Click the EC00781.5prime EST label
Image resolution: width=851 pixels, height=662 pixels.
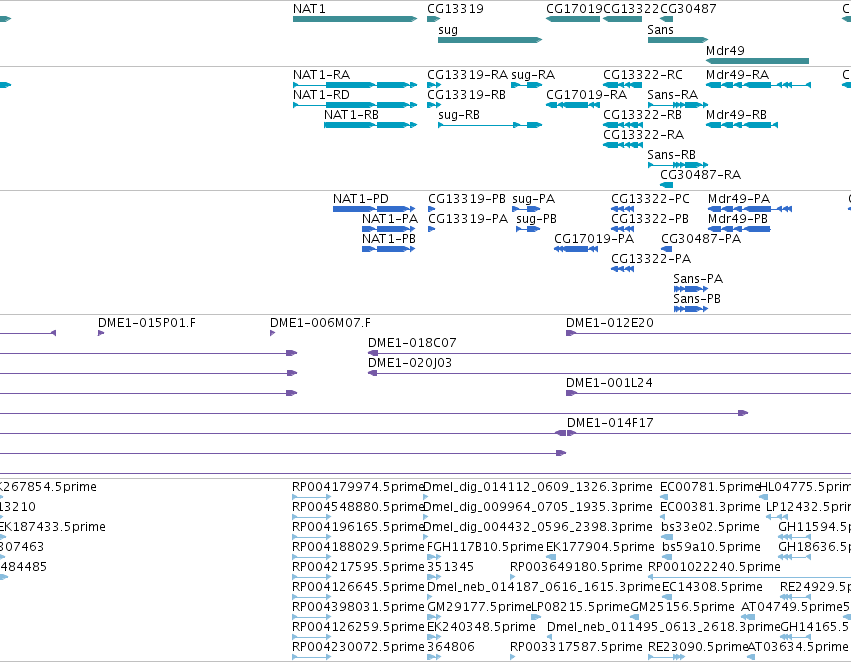[x=710, y=487]
